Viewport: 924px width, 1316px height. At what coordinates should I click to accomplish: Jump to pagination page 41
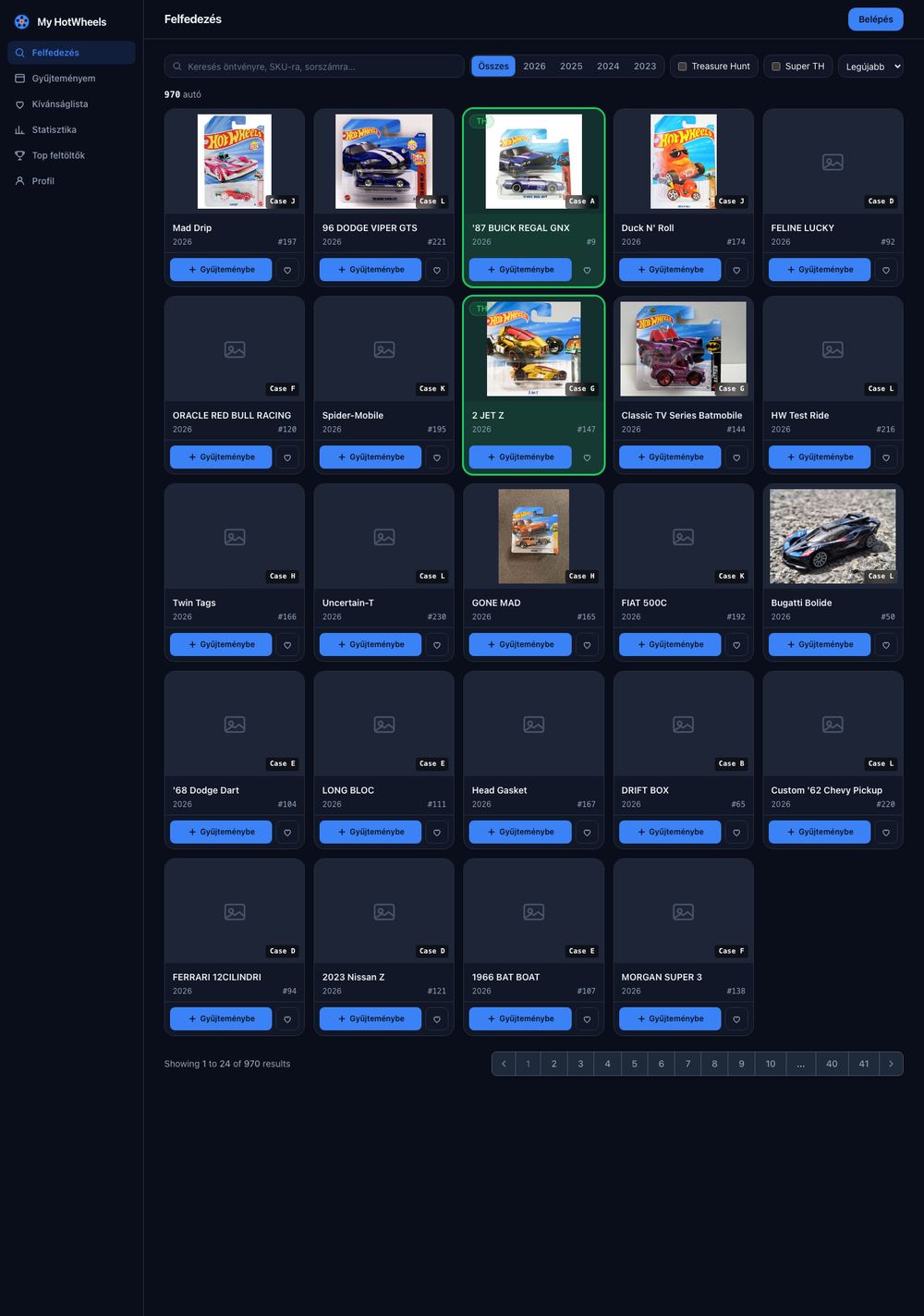click(864, 1064)
